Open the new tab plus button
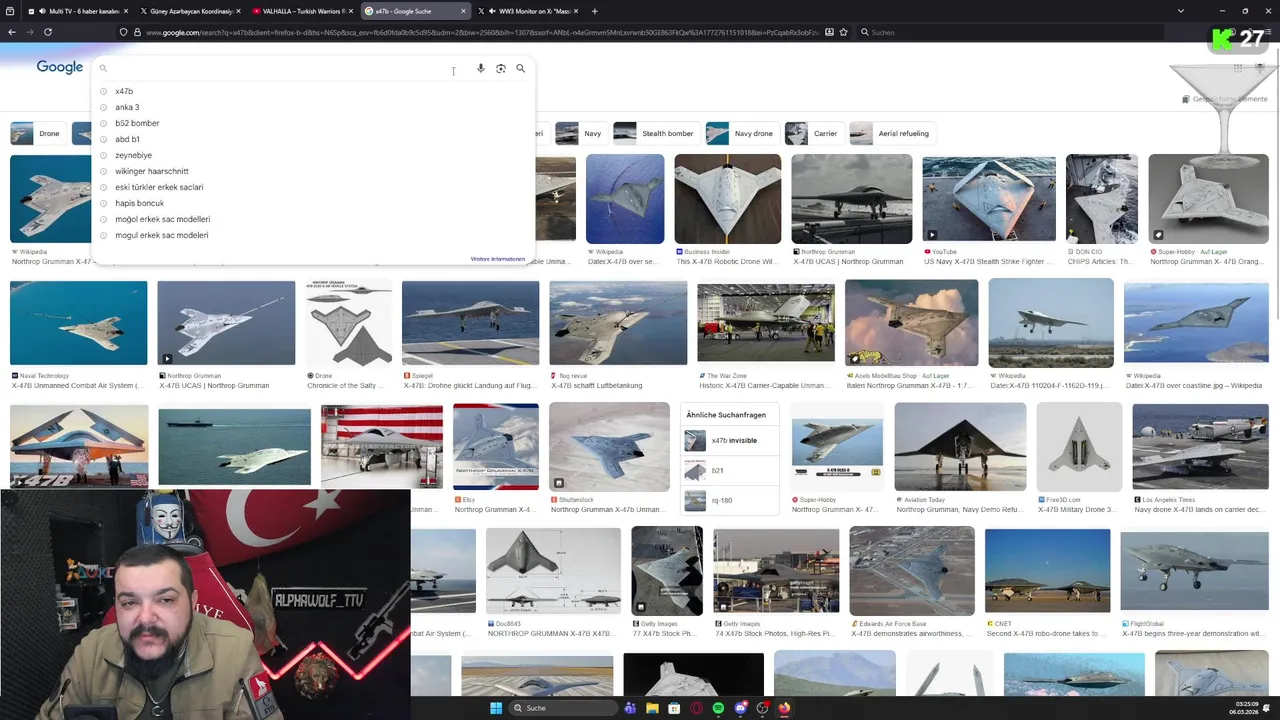 pos(594,11)
